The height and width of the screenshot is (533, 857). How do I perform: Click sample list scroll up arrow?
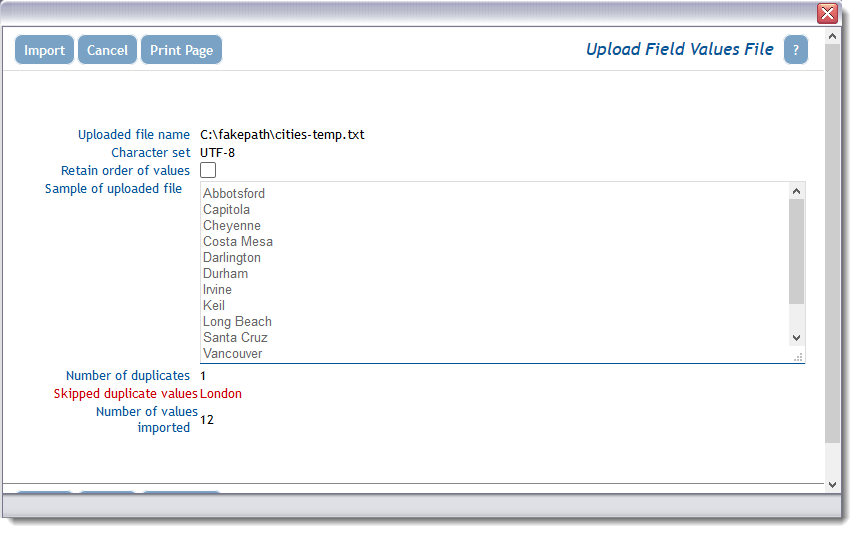pyautogui.click(x=796, y=191)
